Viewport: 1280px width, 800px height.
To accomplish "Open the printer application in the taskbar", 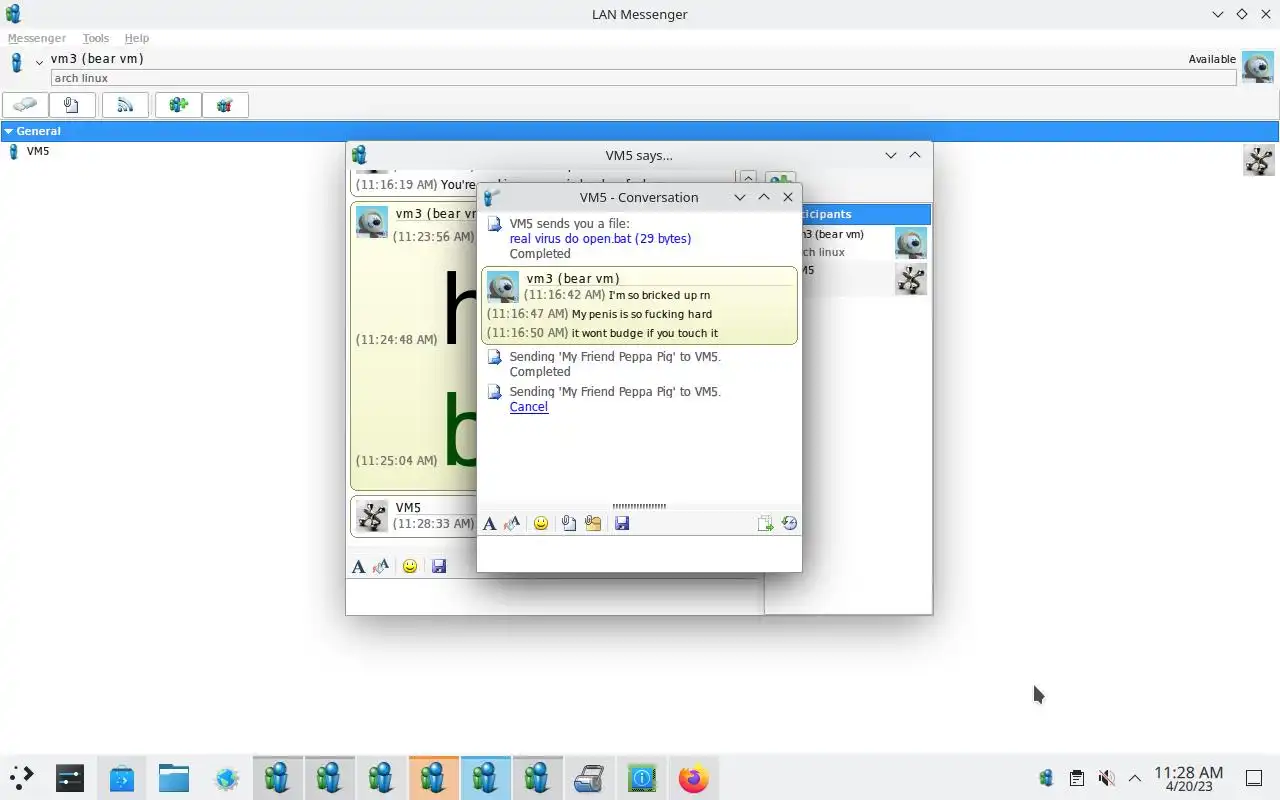I will pos(588,778).
